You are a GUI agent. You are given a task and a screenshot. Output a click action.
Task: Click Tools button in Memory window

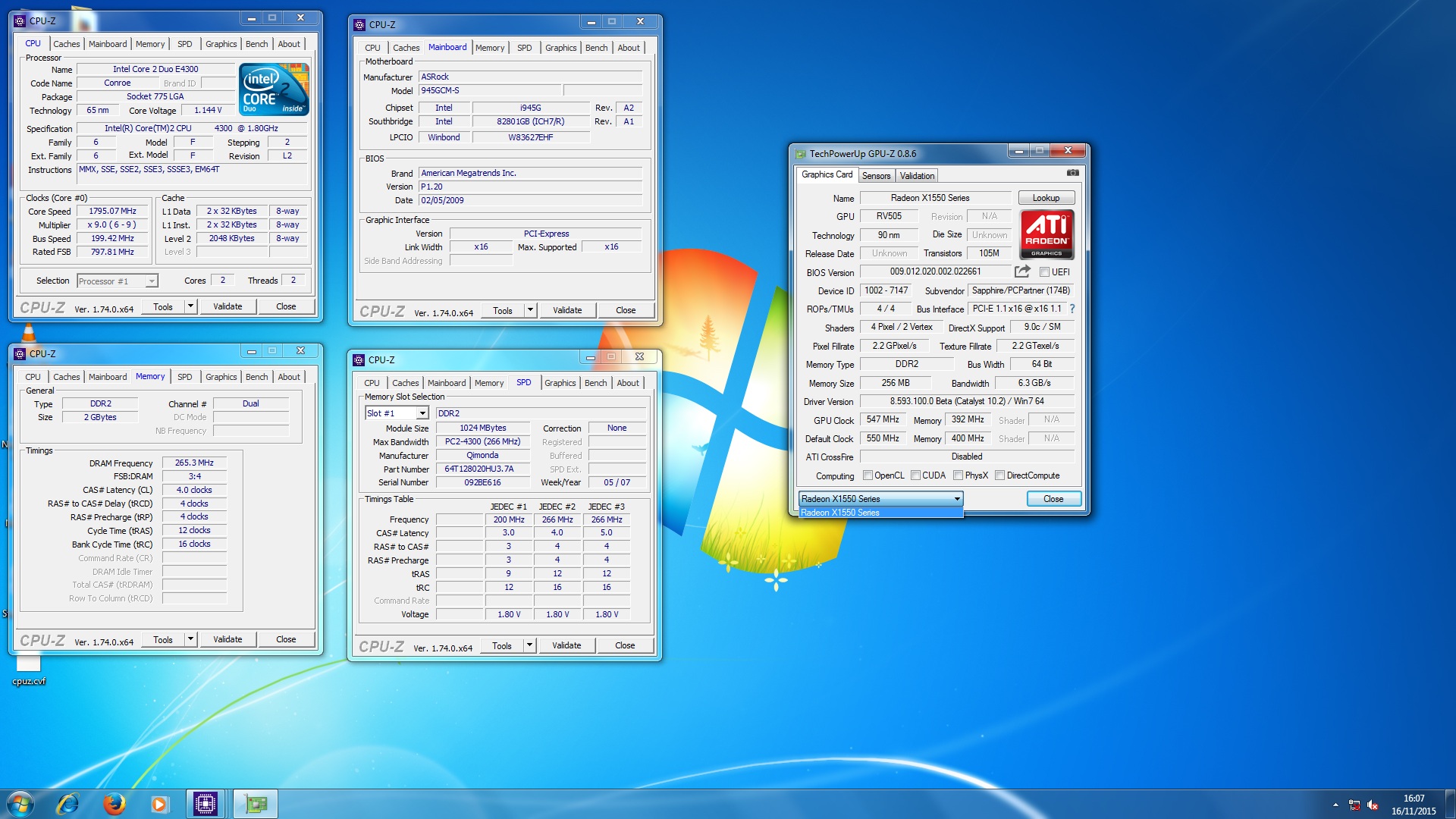pos(163,640)
